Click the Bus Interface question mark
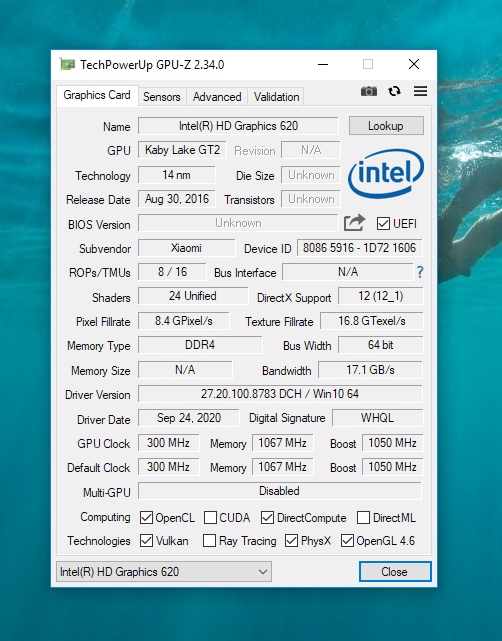The width and height of the screenshot is (502, 641). (420, 272)
